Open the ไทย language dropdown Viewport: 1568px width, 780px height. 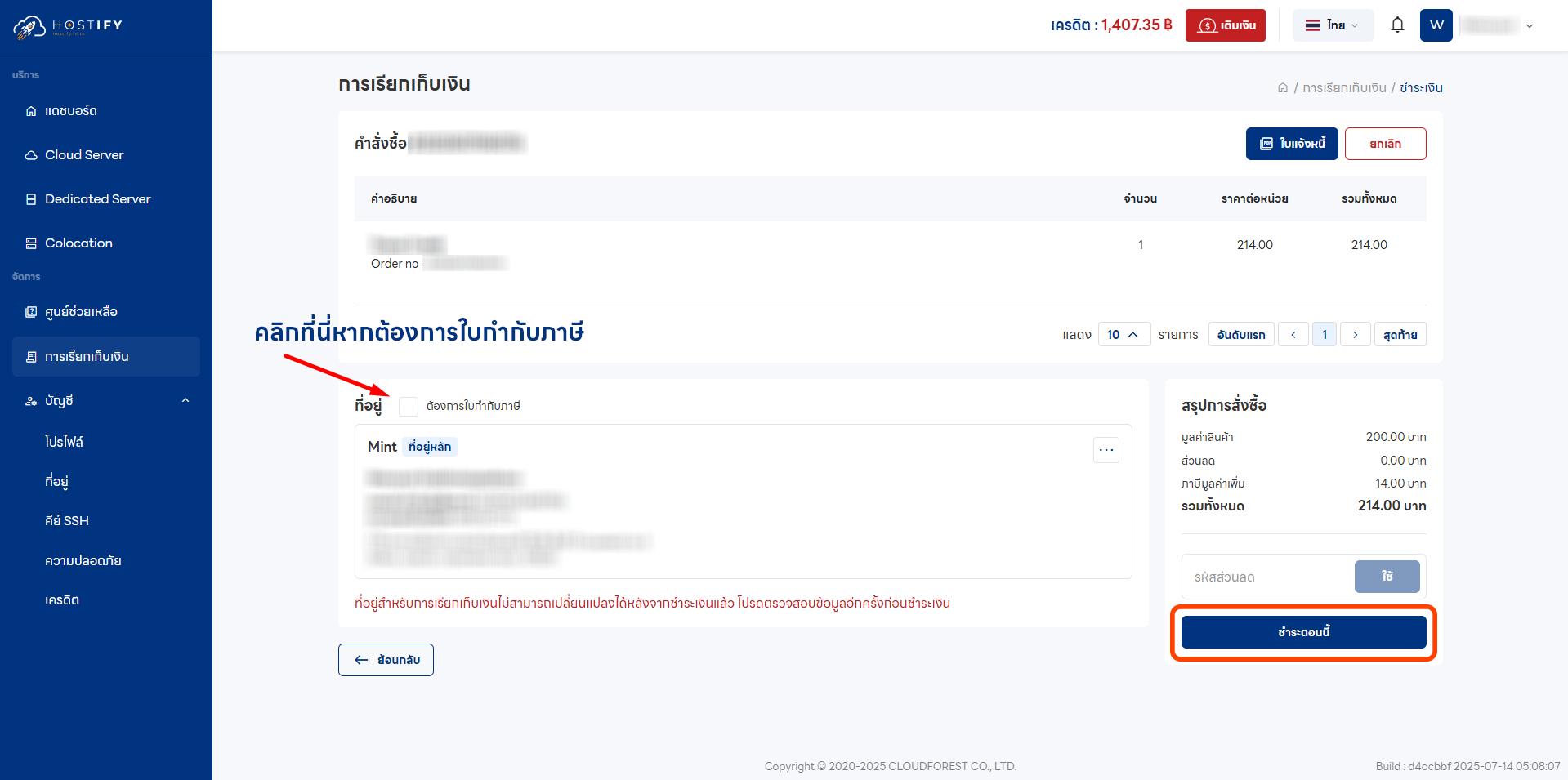click(1332, 25)
